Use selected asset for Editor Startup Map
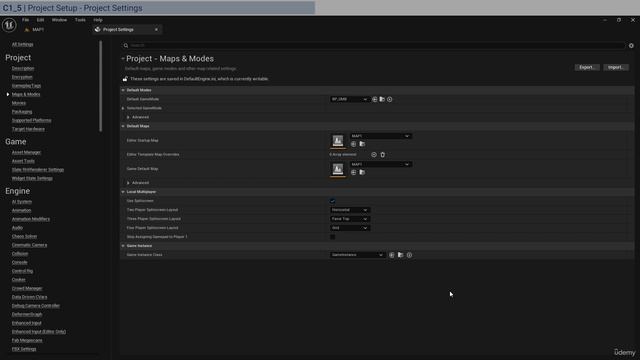The height and width of the screenshot is (360, 640). pyautogui.click(x=353, y=144)
